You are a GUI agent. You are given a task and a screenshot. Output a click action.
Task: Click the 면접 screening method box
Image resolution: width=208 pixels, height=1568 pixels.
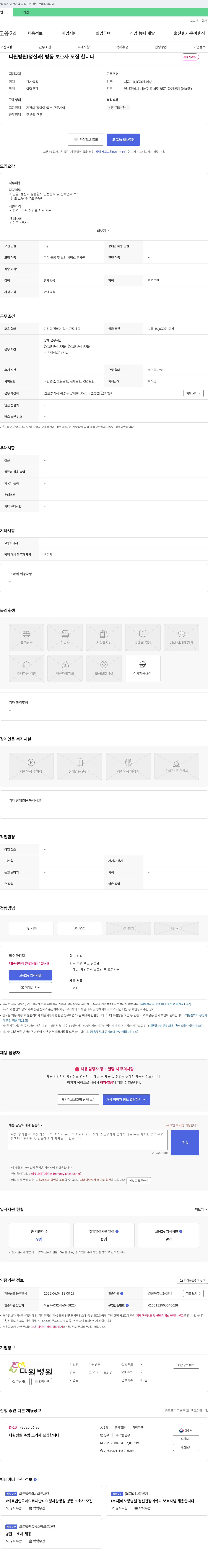click(80, 928)
